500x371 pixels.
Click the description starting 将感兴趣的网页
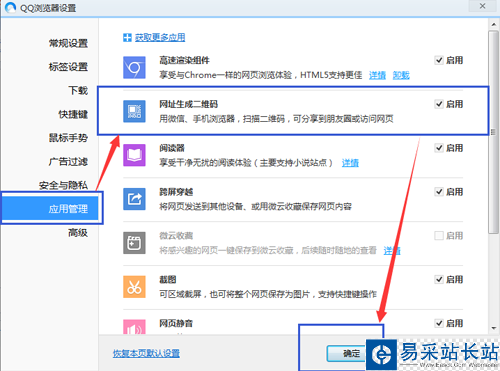coord(268,251)
